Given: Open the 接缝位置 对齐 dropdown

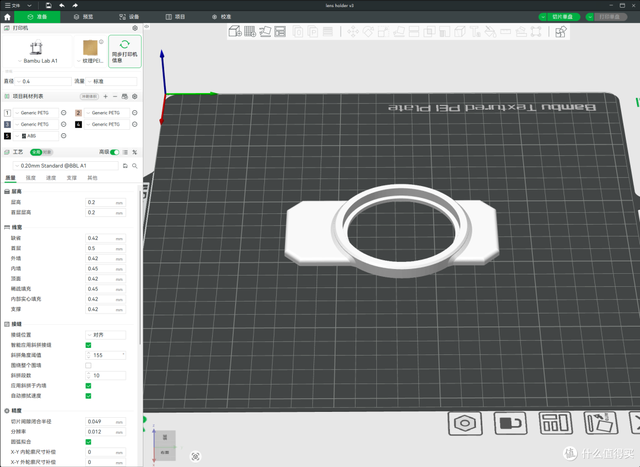Looking at the screenshot, I should click(x=106, y=335).
